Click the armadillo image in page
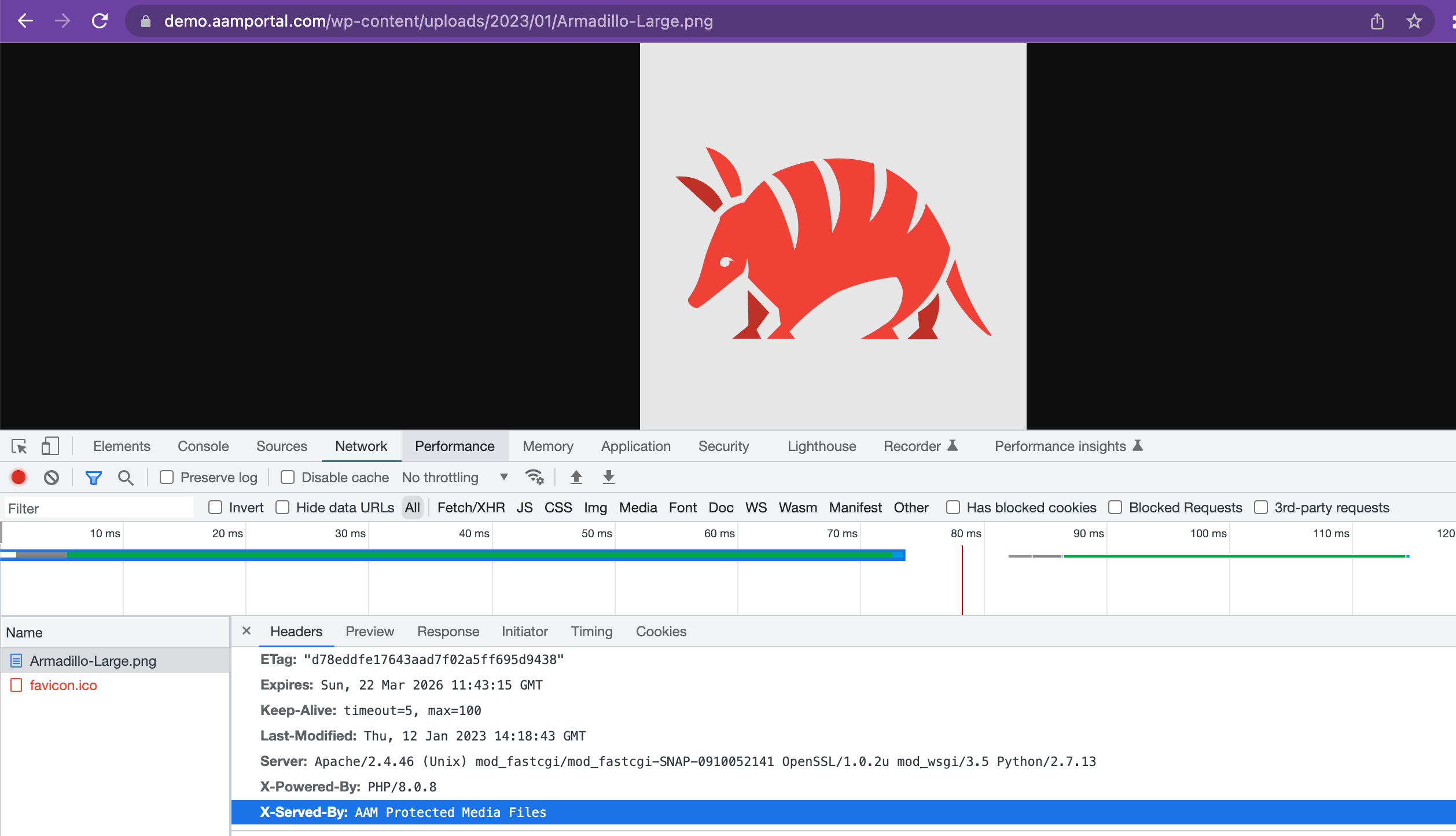Viewport: 1456px width, 836px height. click(x=833, y=236)
